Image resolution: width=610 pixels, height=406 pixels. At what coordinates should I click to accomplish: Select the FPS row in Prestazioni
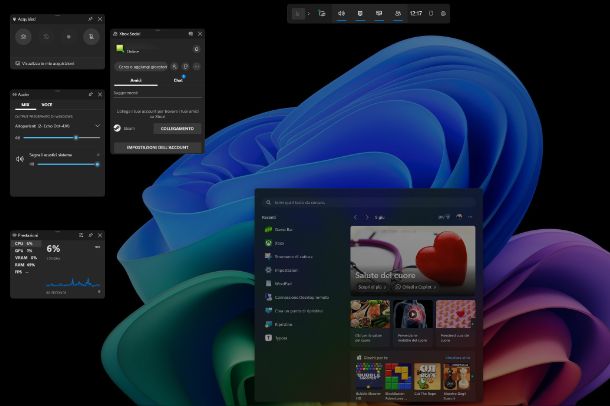click(27, 272)
